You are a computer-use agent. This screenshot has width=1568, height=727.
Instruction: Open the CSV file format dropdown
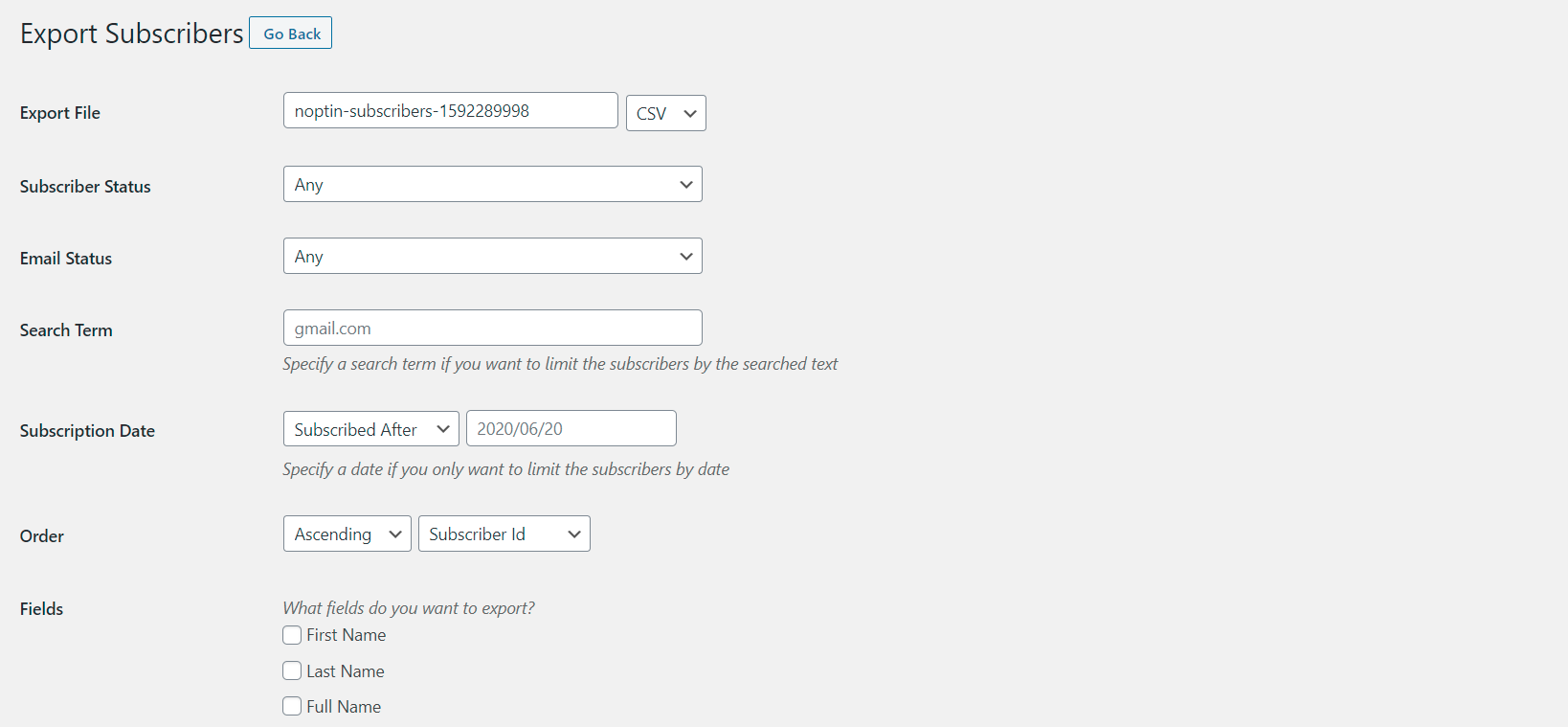(665, 113)
